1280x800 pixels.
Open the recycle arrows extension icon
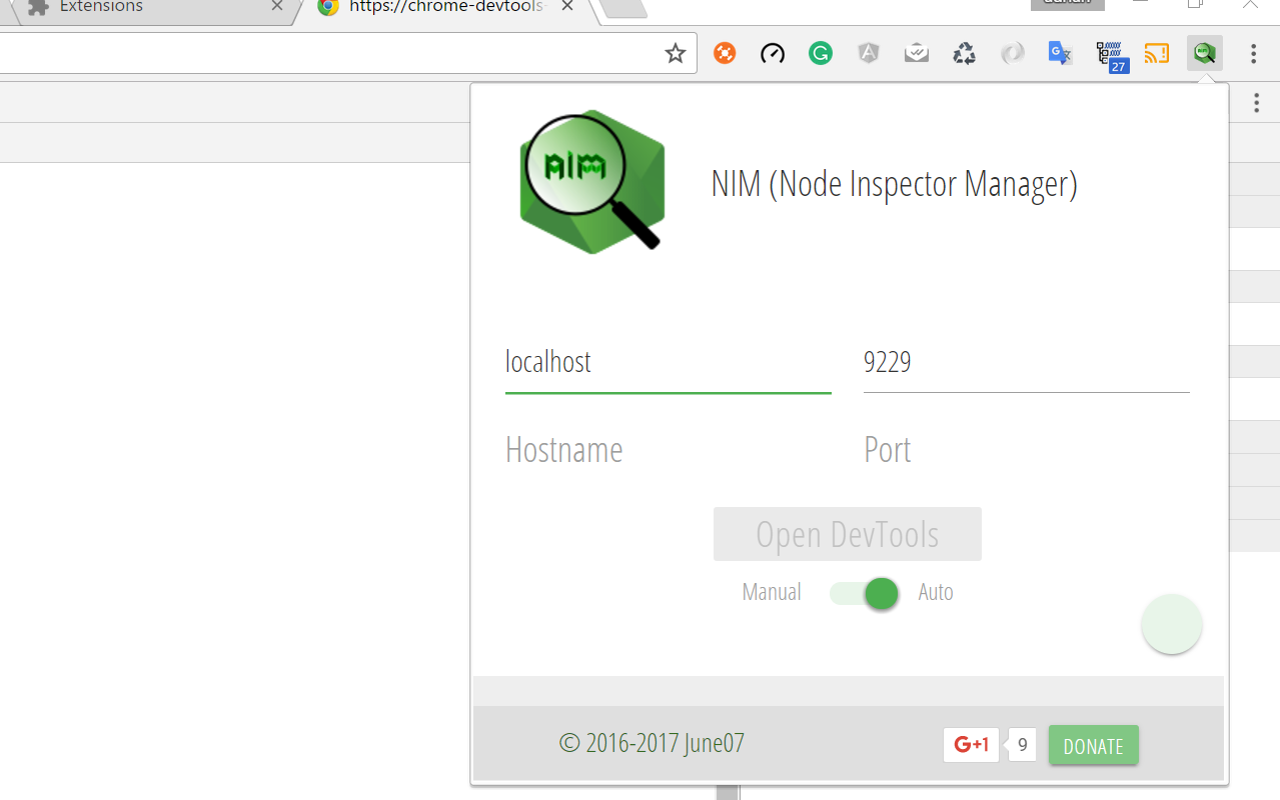964,53
